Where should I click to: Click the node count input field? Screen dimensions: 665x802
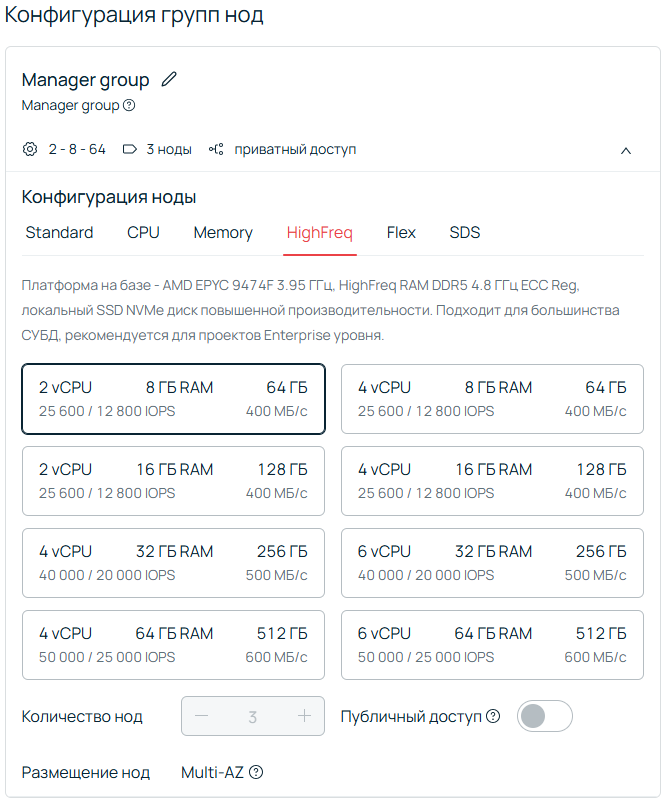tap(253, 716)
